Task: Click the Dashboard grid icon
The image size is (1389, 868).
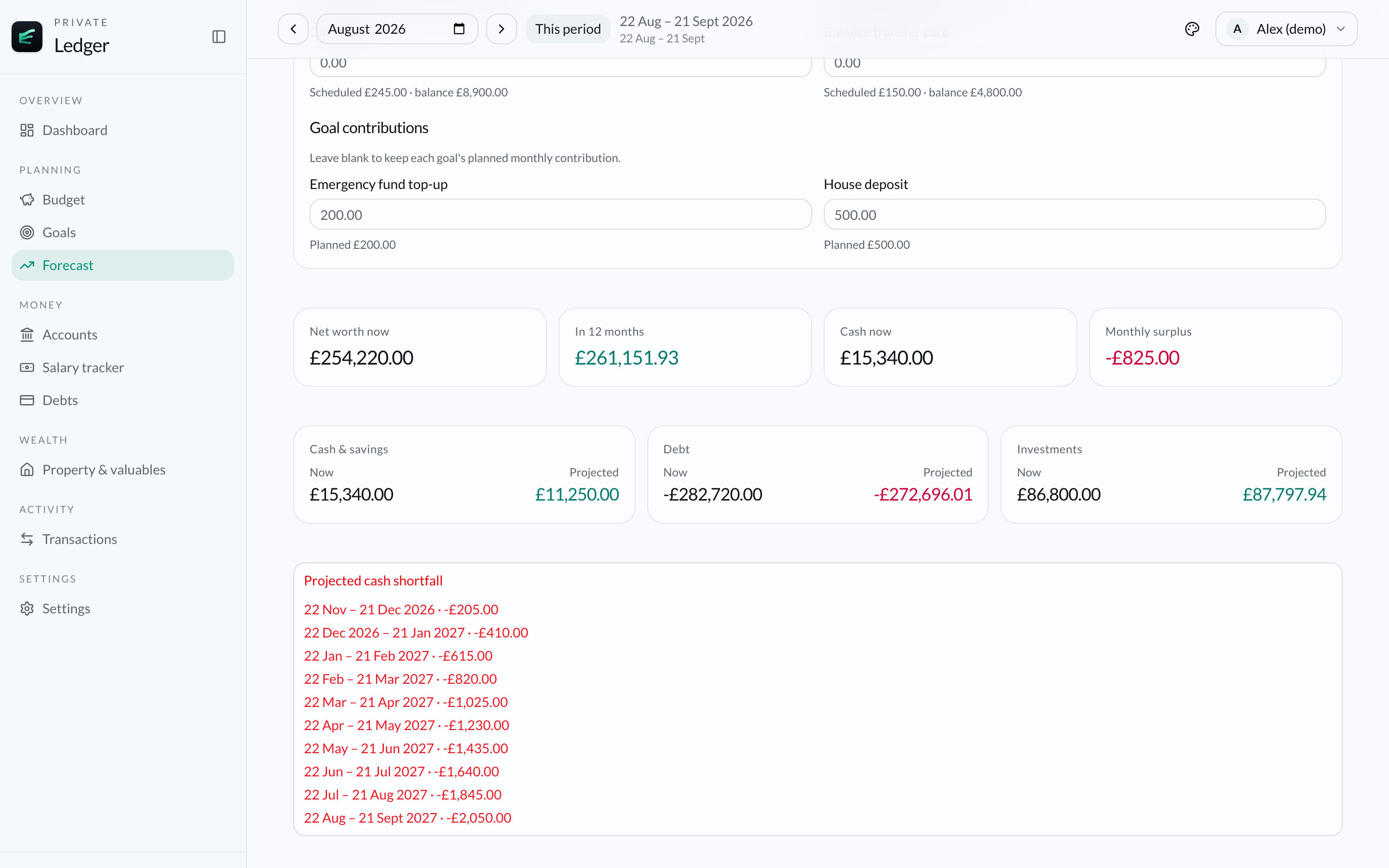Action: [x=27, y=130]
